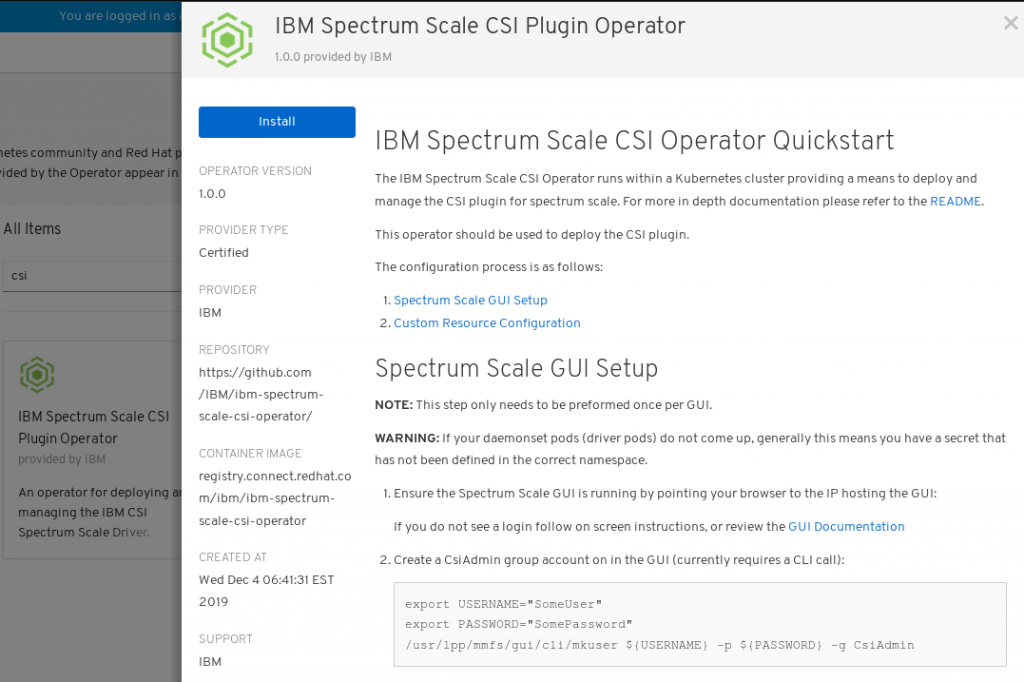The width and height of the screenshot is (1024, 682).
Task: Click the Certified provider type value
Action: 223,253
